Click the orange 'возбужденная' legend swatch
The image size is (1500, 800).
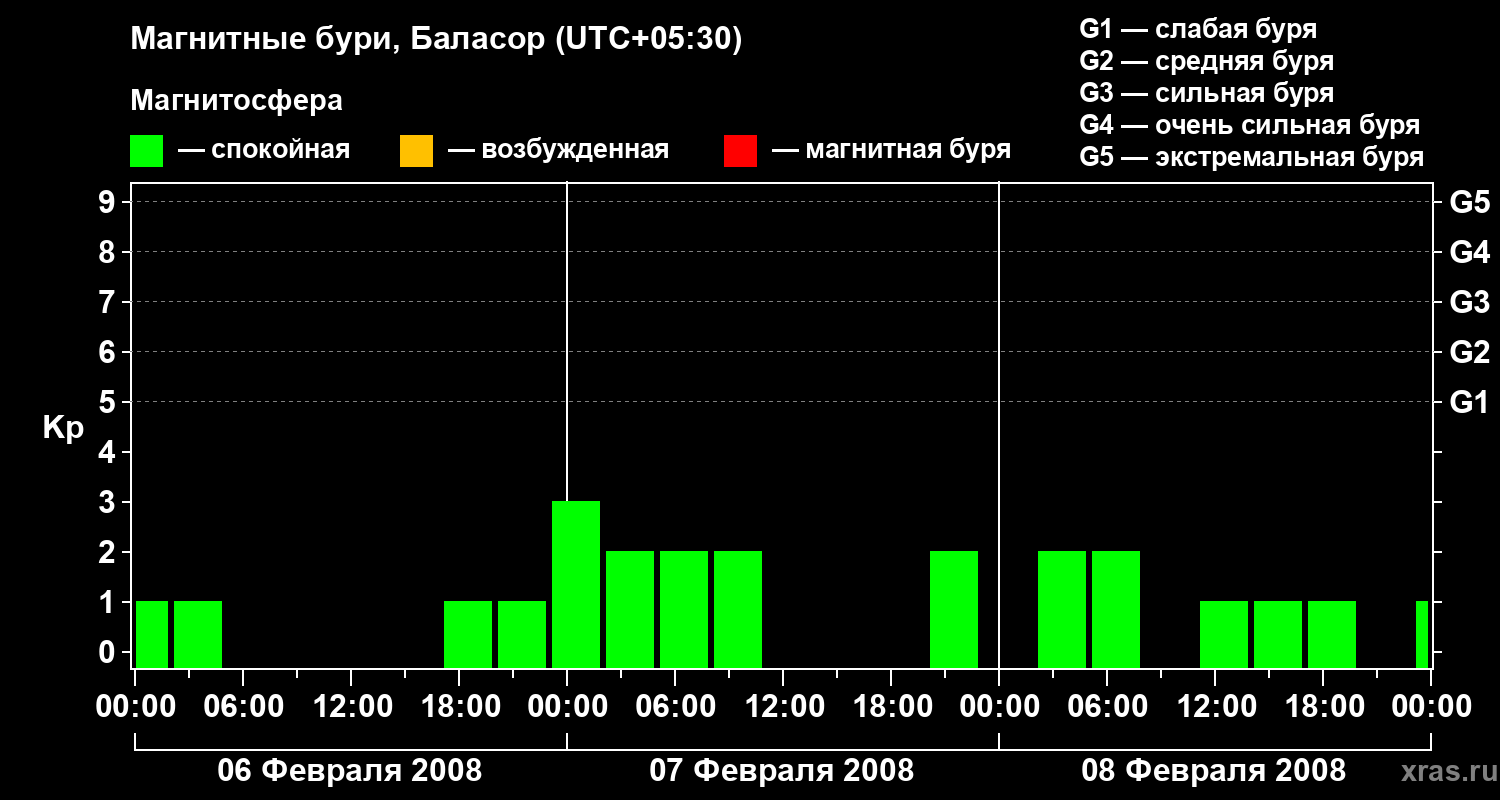(x=416, y=151)
